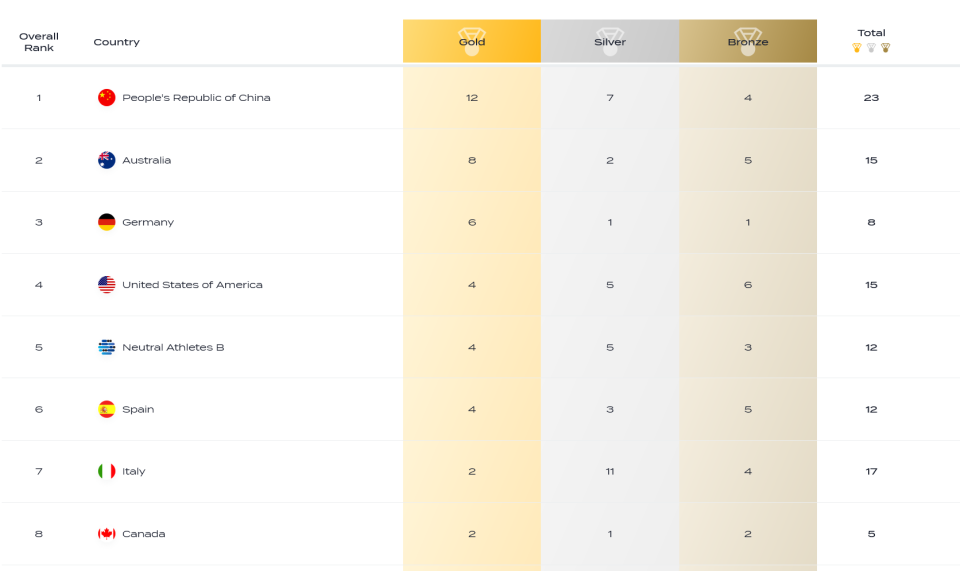Click the Country column header

[116, 42]
